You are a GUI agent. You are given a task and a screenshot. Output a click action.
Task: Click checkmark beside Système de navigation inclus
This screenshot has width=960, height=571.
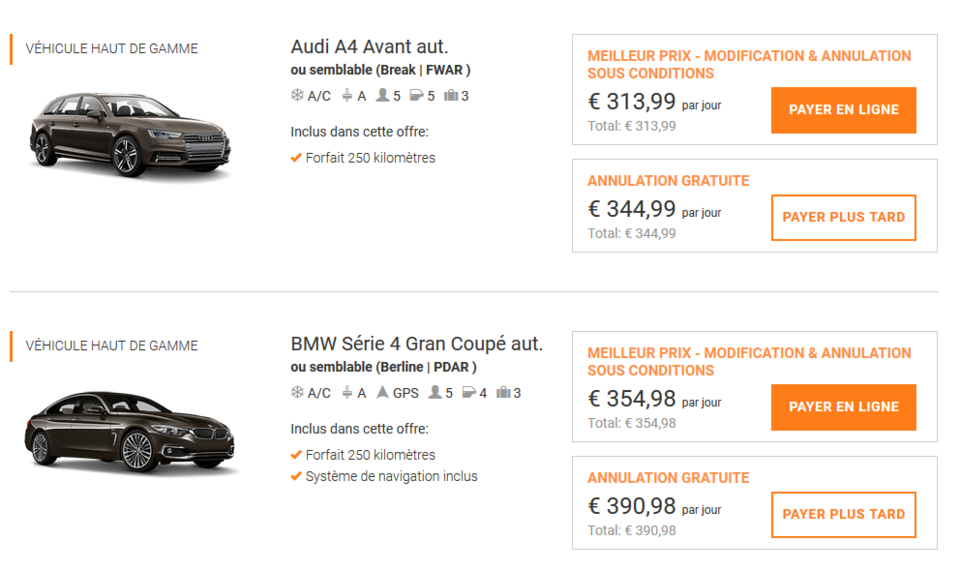tap(296, 477)
